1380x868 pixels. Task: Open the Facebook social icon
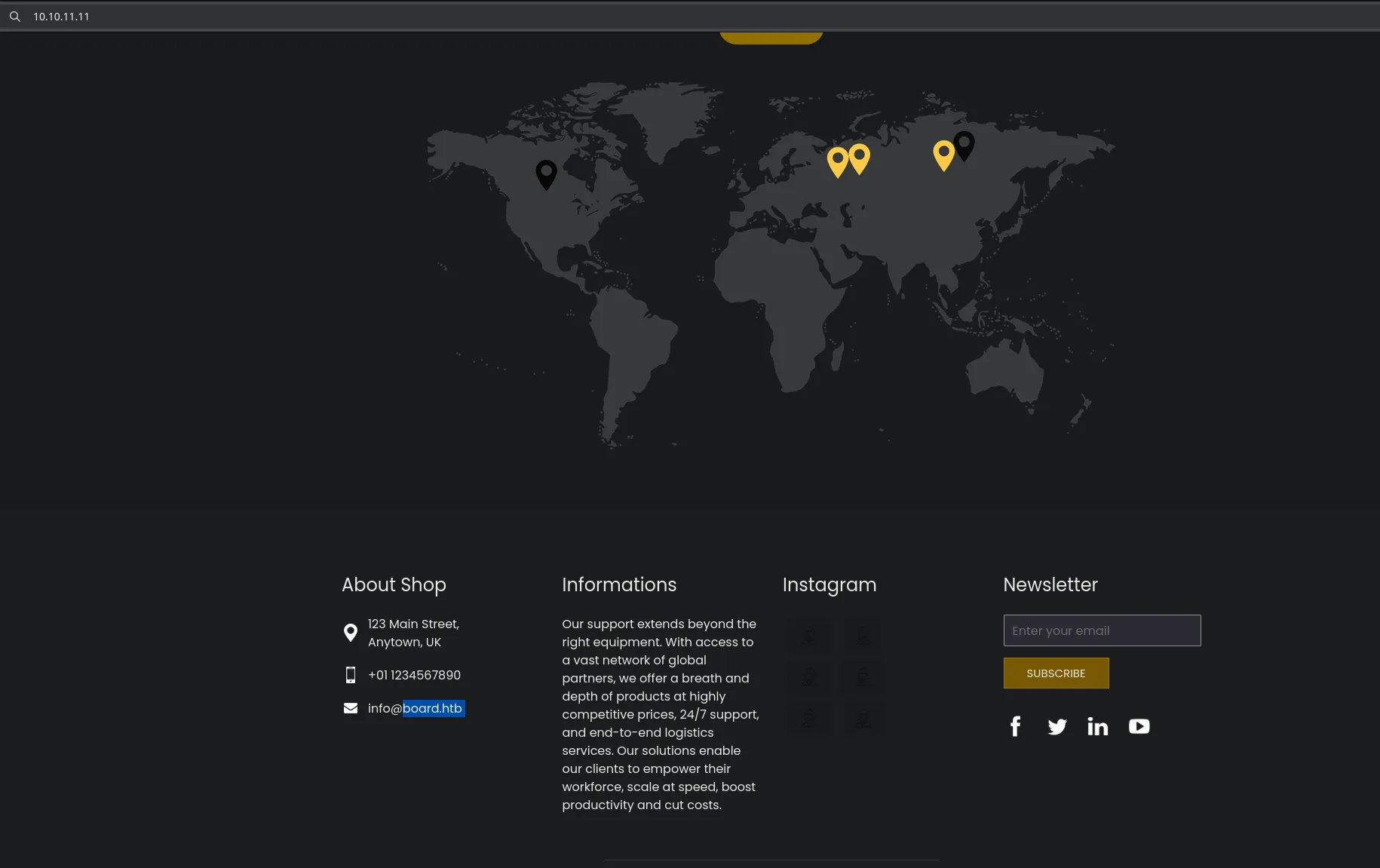pos(1015,726)
